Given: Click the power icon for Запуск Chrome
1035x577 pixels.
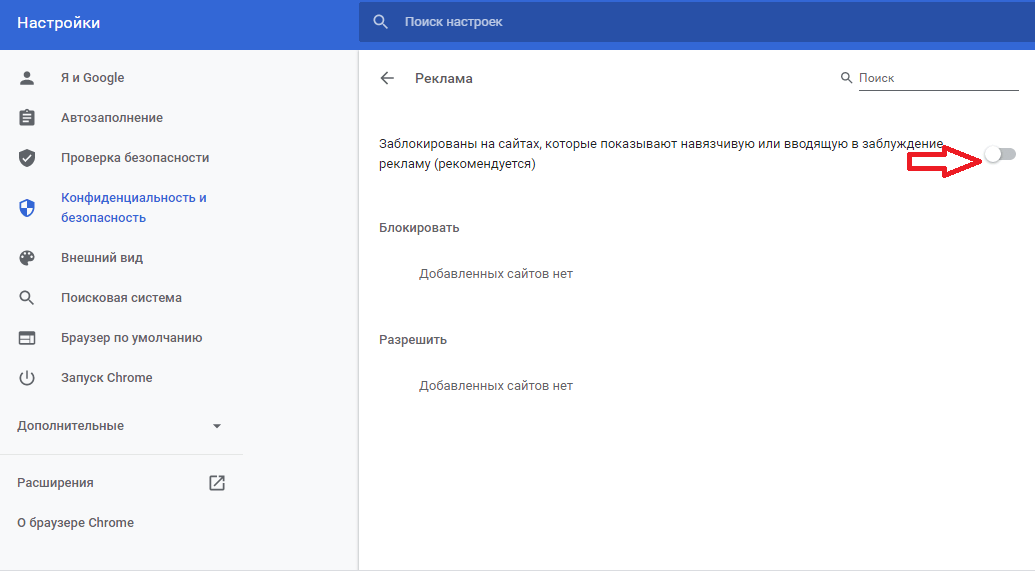Looking at the screenshot, I should pyautogui.click(x=27, y=378).
